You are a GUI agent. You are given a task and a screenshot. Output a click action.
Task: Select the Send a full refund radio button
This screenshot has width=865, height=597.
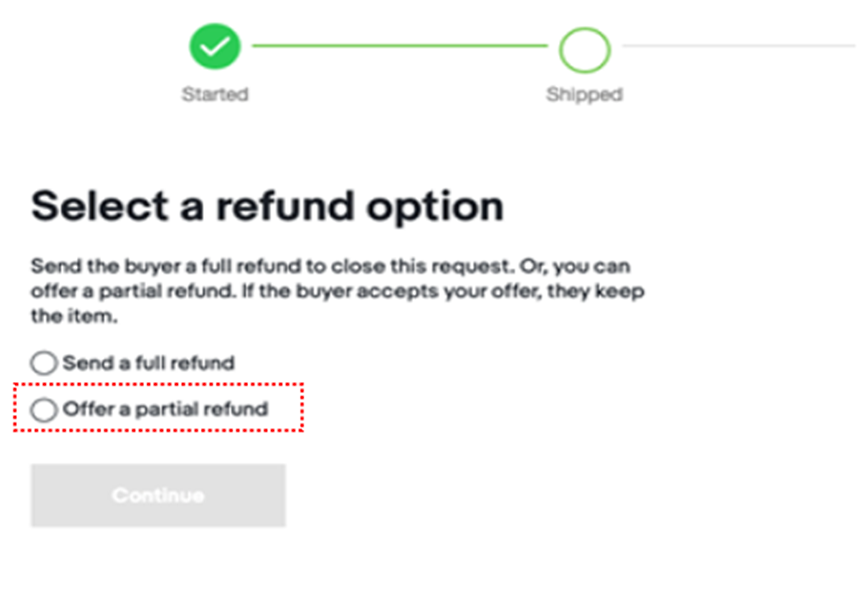pos(44,363)
